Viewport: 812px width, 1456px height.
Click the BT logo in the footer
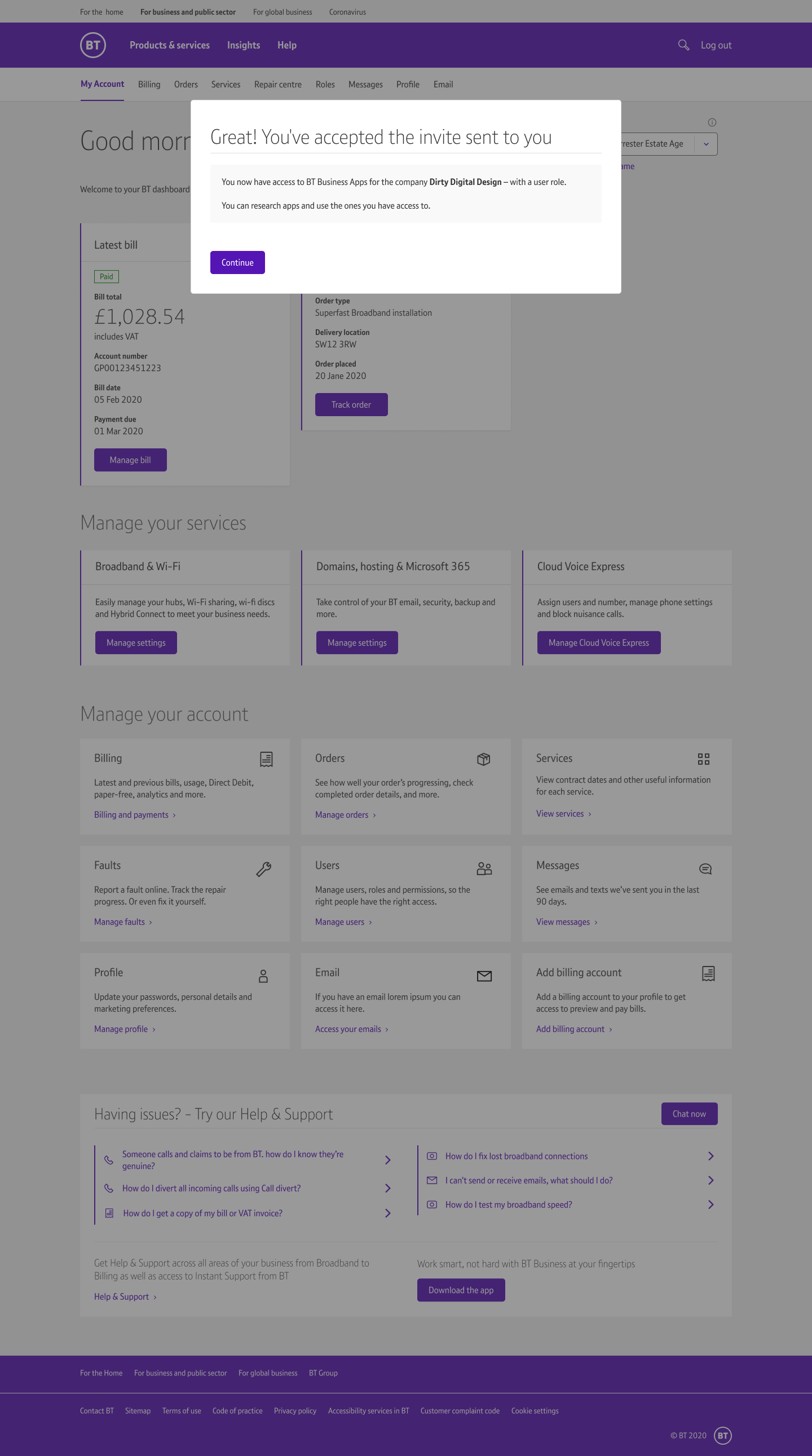pos(723,1435)
